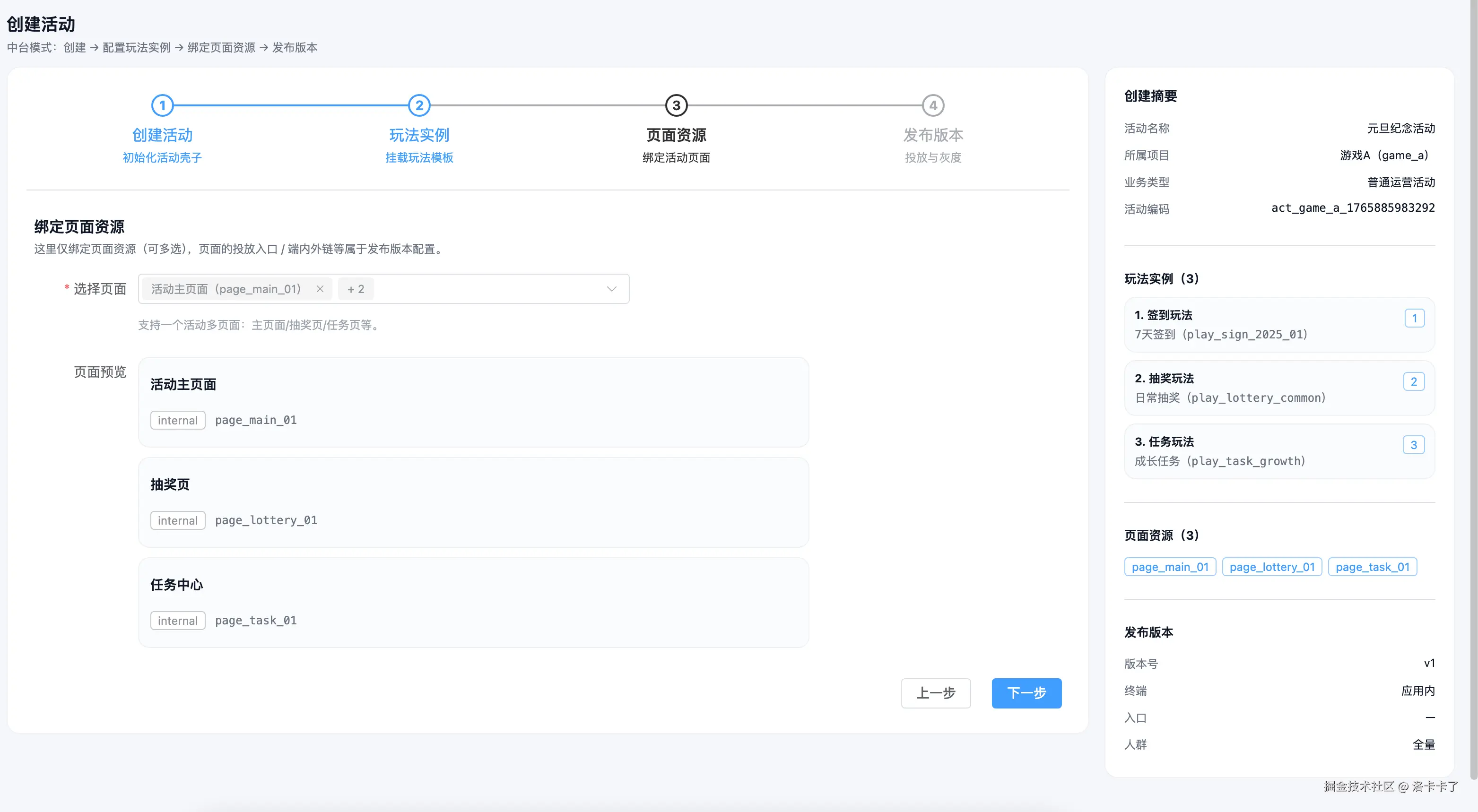Click page_task_01 tag in summary
Viewport: 1478px width, 812px height.
point(1372,567)
